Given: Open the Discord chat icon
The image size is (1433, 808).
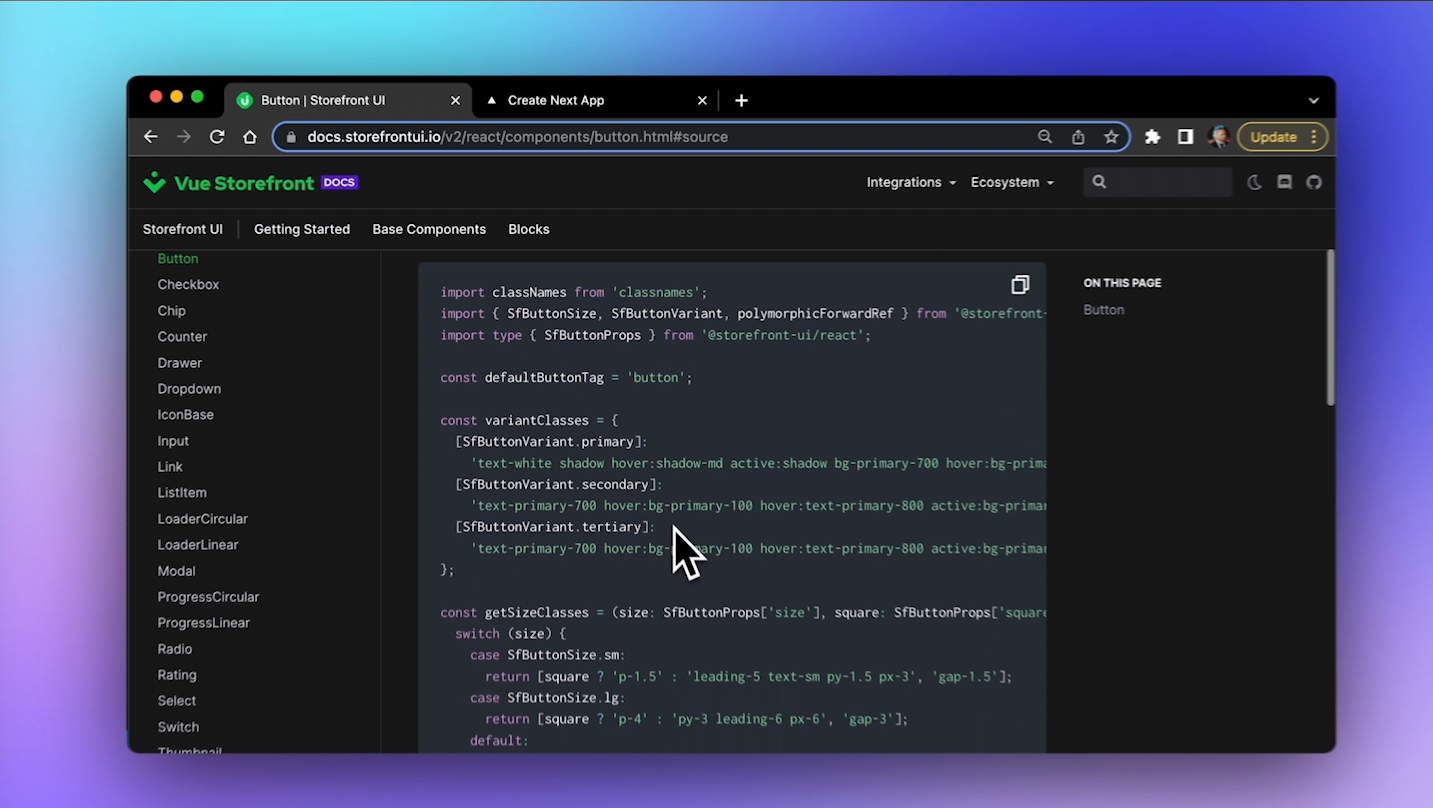Looking at the screenshot, I should [1284, 182].
